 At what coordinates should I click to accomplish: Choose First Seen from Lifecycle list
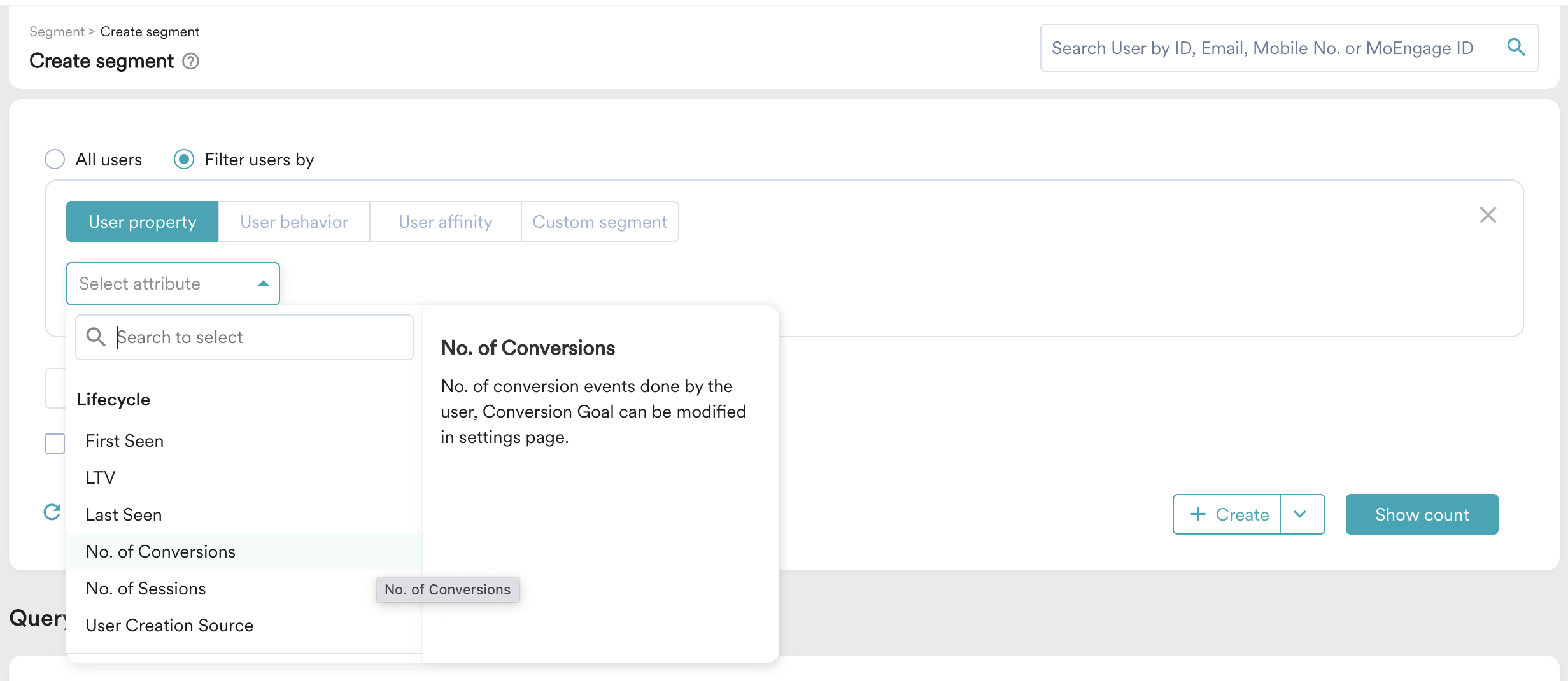point(125,441)
